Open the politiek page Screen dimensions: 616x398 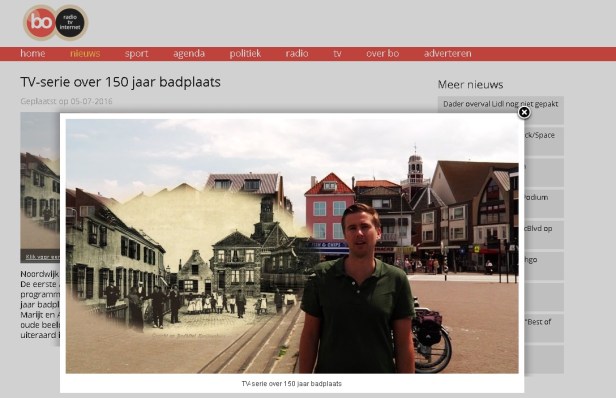click(245, 53)
